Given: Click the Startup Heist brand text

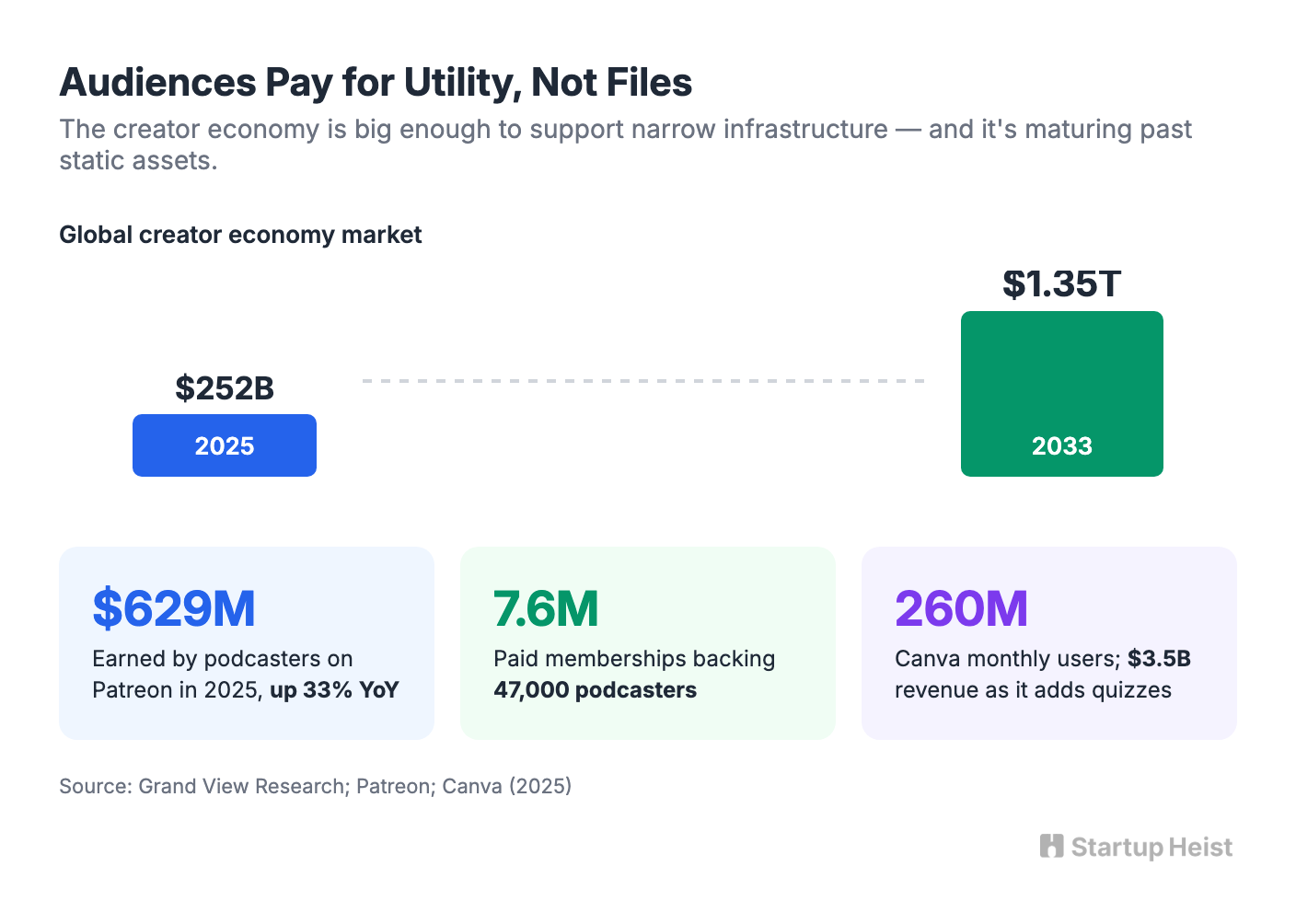Looking at the screenshot, I should tap(1151, 847).
